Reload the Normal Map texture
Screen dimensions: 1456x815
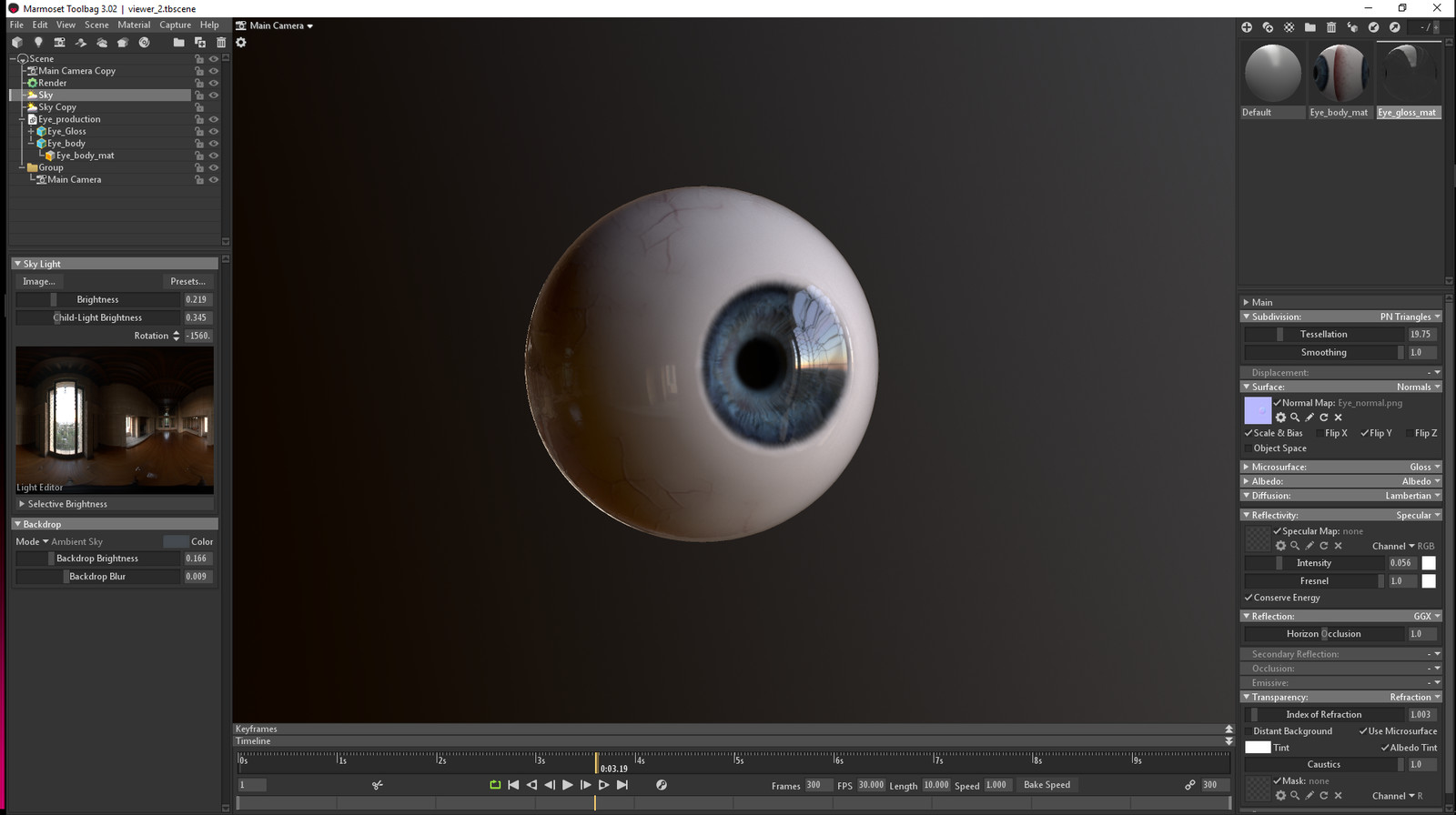1324,418
